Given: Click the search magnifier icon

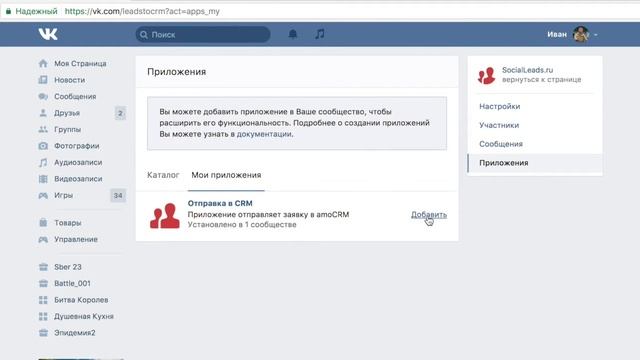Looking at the screenshot, I should tap(144, 35).
